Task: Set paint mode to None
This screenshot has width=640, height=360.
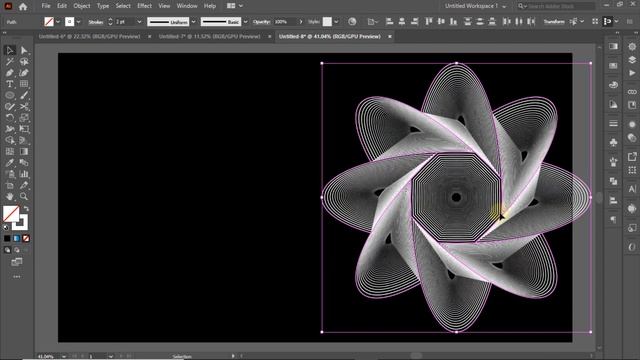Action: tap(26, 238)
